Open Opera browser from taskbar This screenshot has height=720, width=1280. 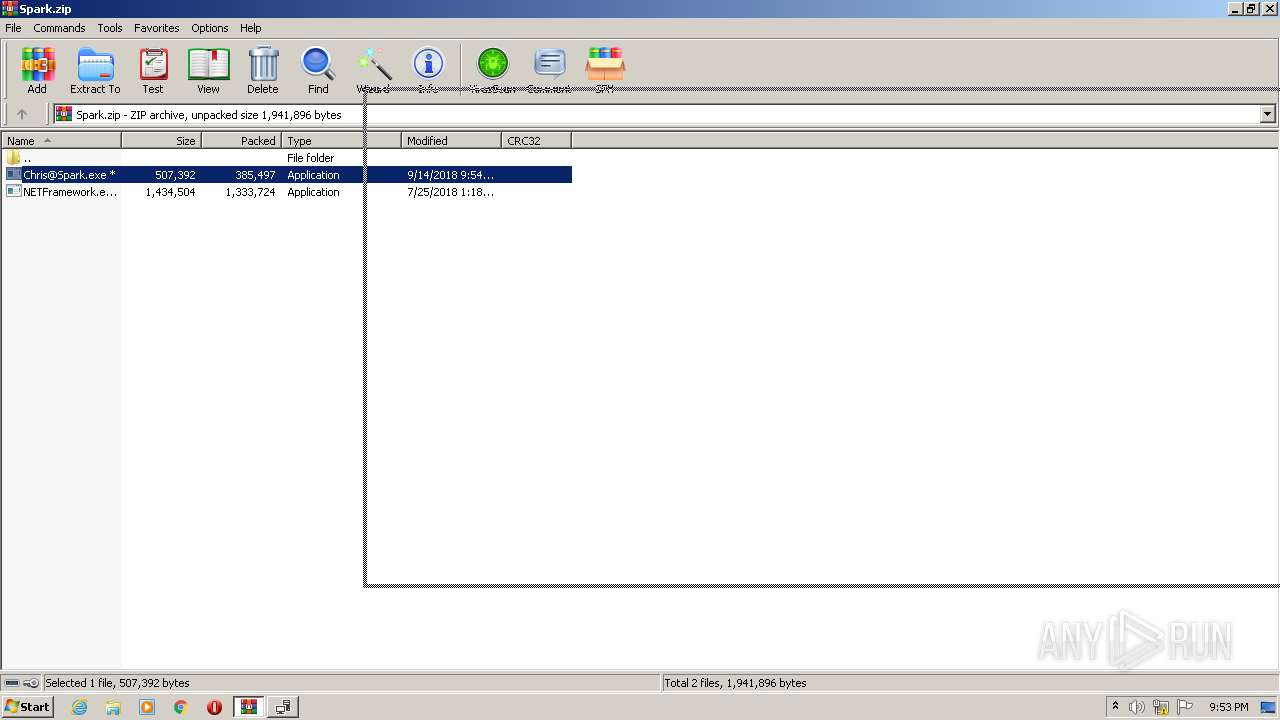214,707
